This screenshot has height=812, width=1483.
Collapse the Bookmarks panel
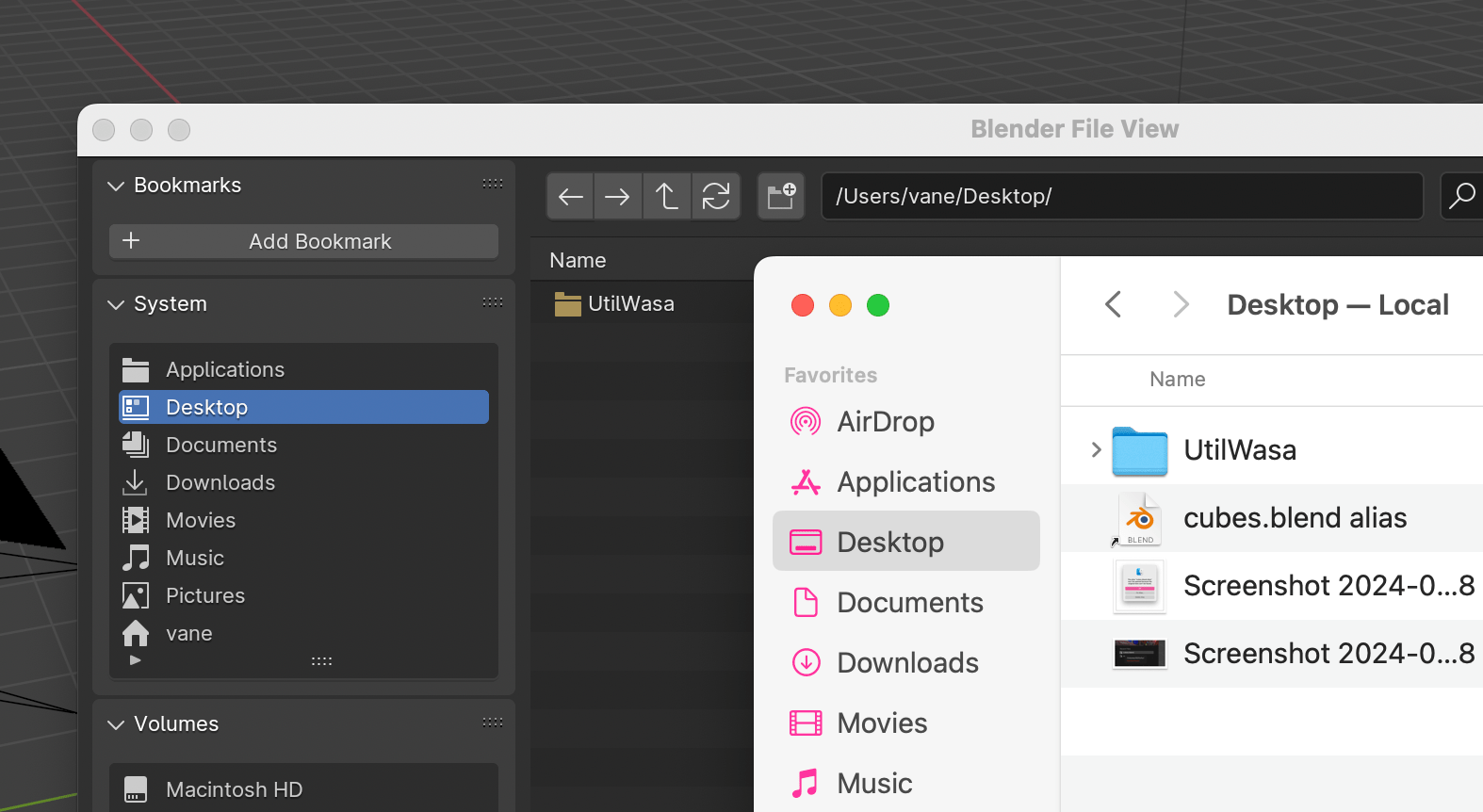[x=116, y=186]
